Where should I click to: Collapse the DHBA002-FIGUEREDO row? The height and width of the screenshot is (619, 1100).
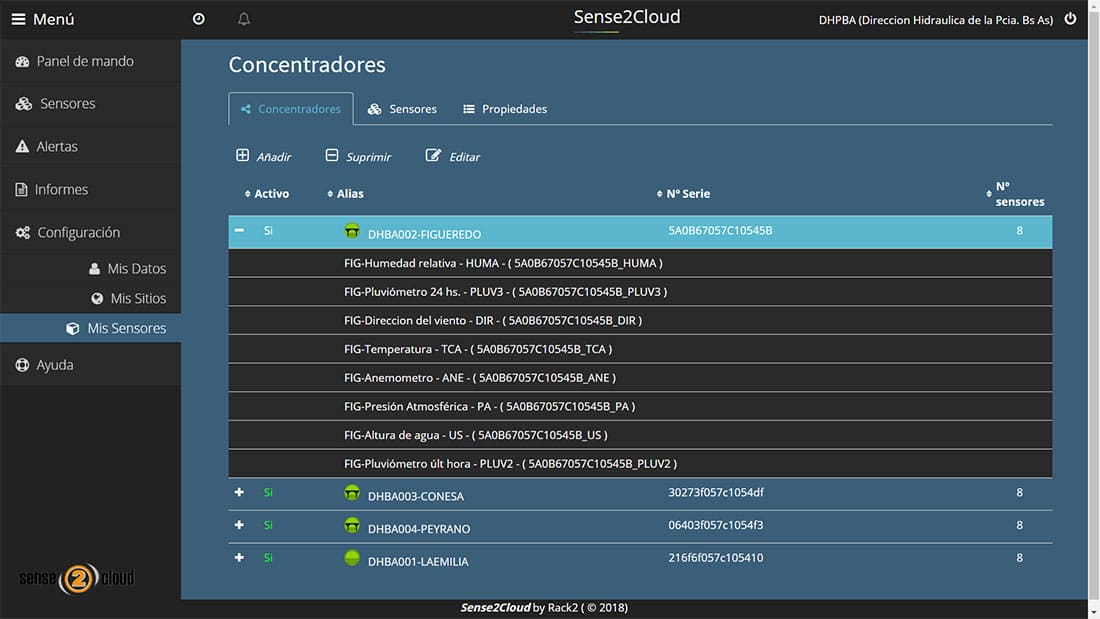tap(239, 230)
